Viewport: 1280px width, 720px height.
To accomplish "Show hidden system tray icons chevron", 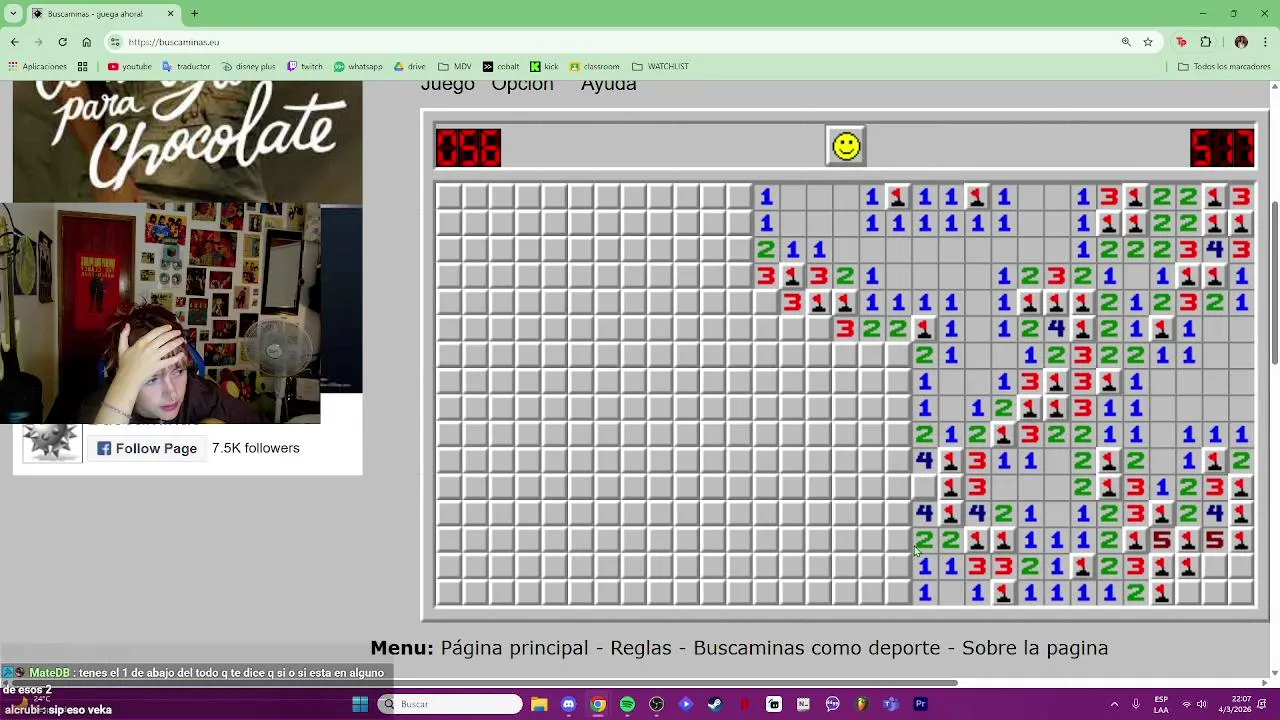I will click(1114, 704).
